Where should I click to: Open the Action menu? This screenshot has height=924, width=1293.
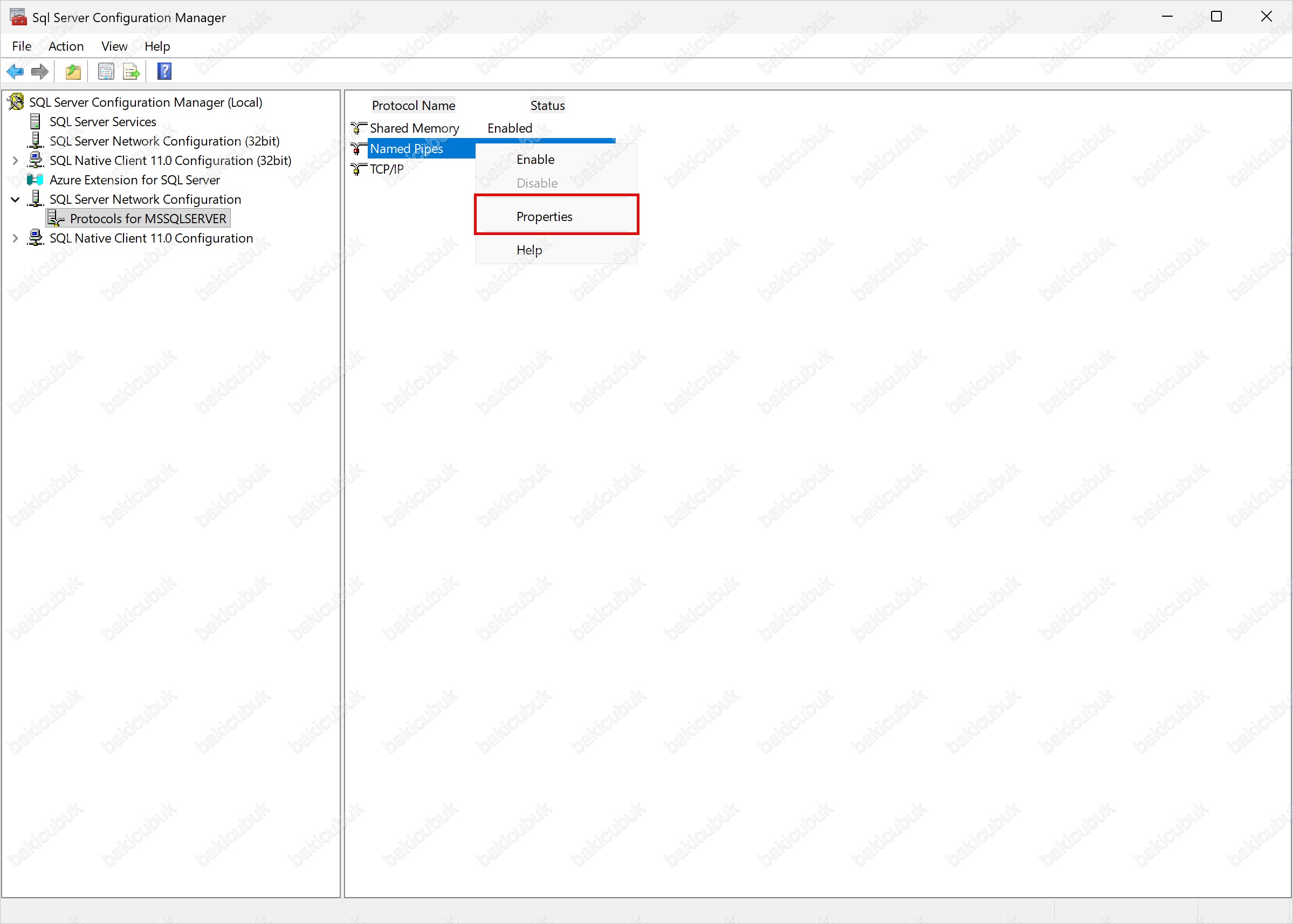coord(66,46)
